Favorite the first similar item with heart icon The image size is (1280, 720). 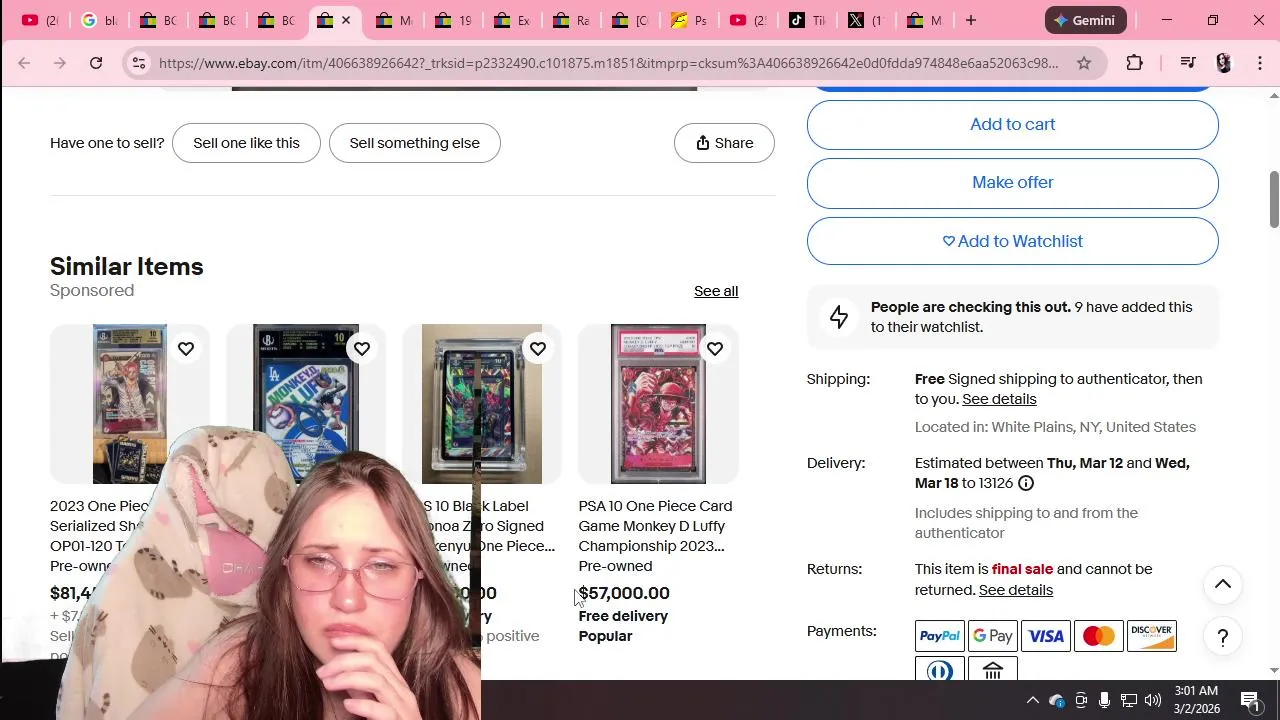pyautogui.click(x=186, y=349)
